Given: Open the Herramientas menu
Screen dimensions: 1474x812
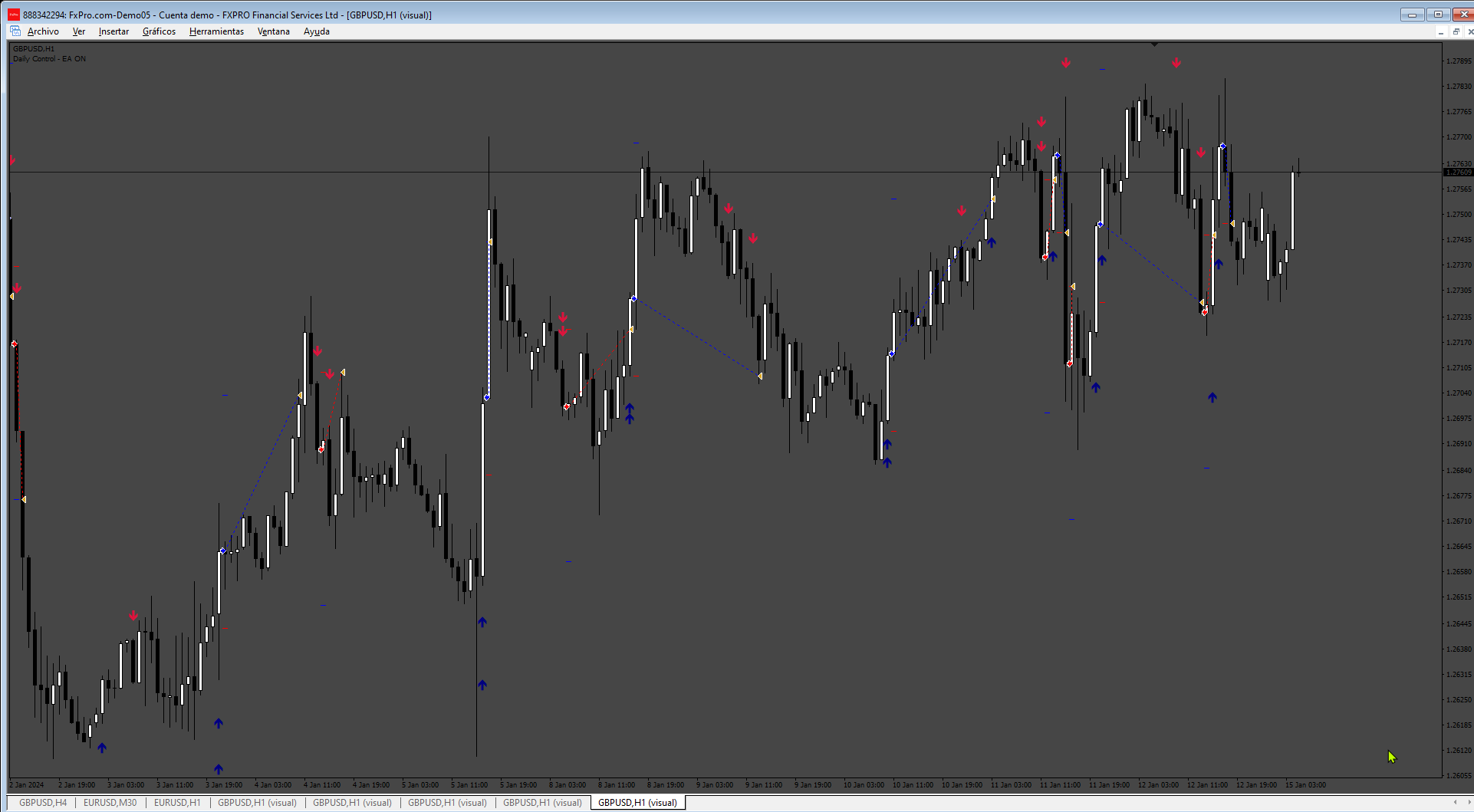Looking at the screenshot, I should (216, 31).
